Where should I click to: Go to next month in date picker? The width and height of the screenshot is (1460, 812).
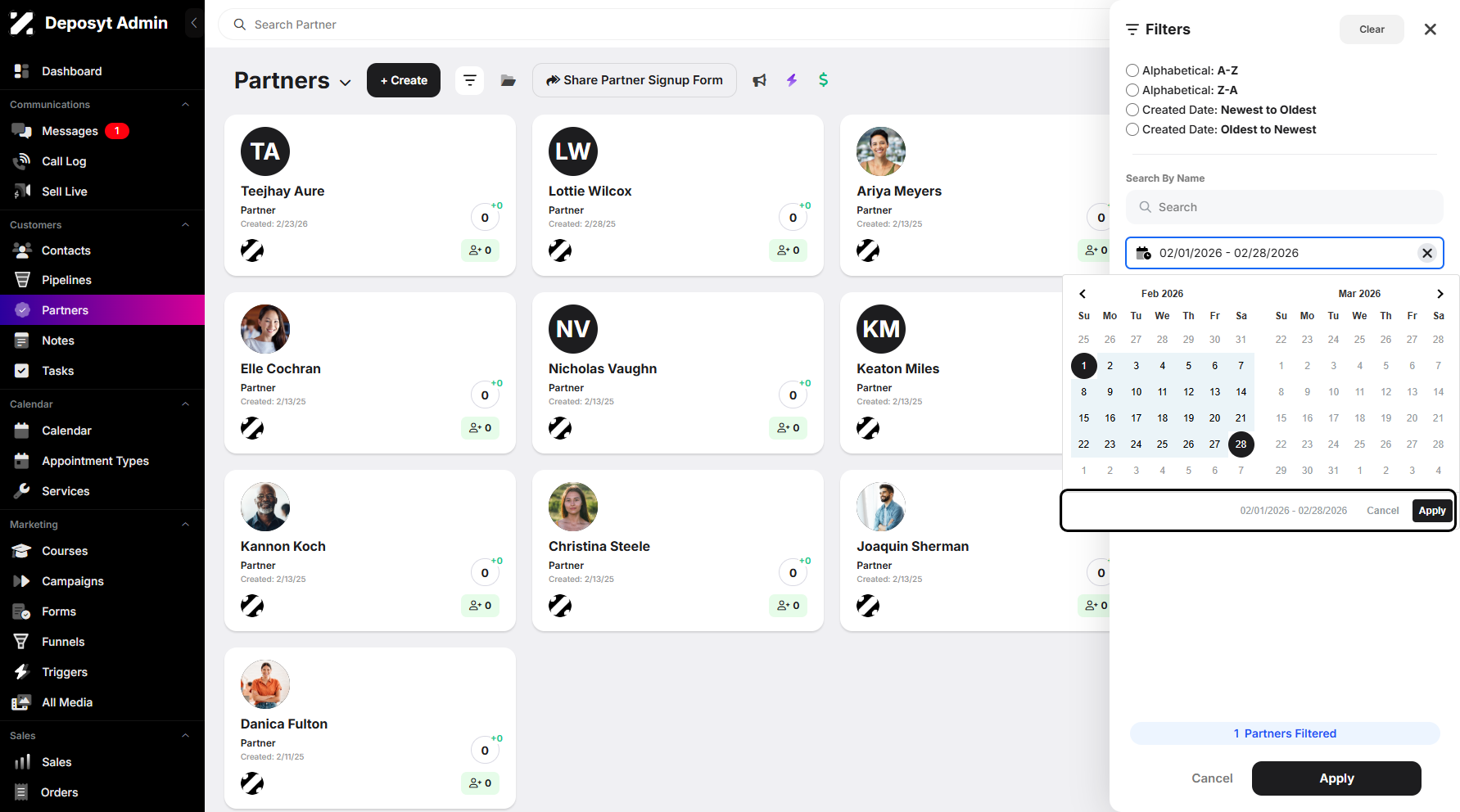coord(1440,294)
